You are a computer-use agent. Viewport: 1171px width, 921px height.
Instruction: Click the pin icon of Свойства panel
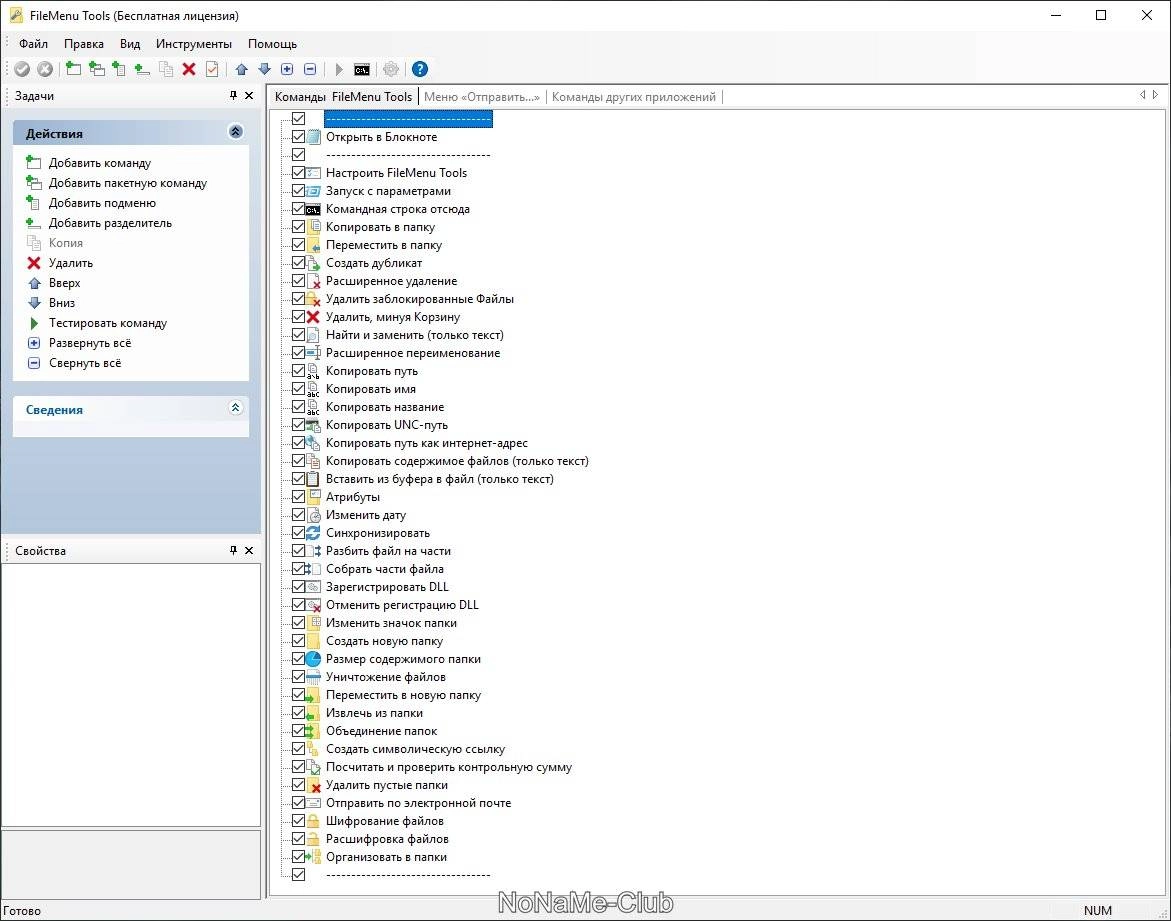tap(233, 550)
